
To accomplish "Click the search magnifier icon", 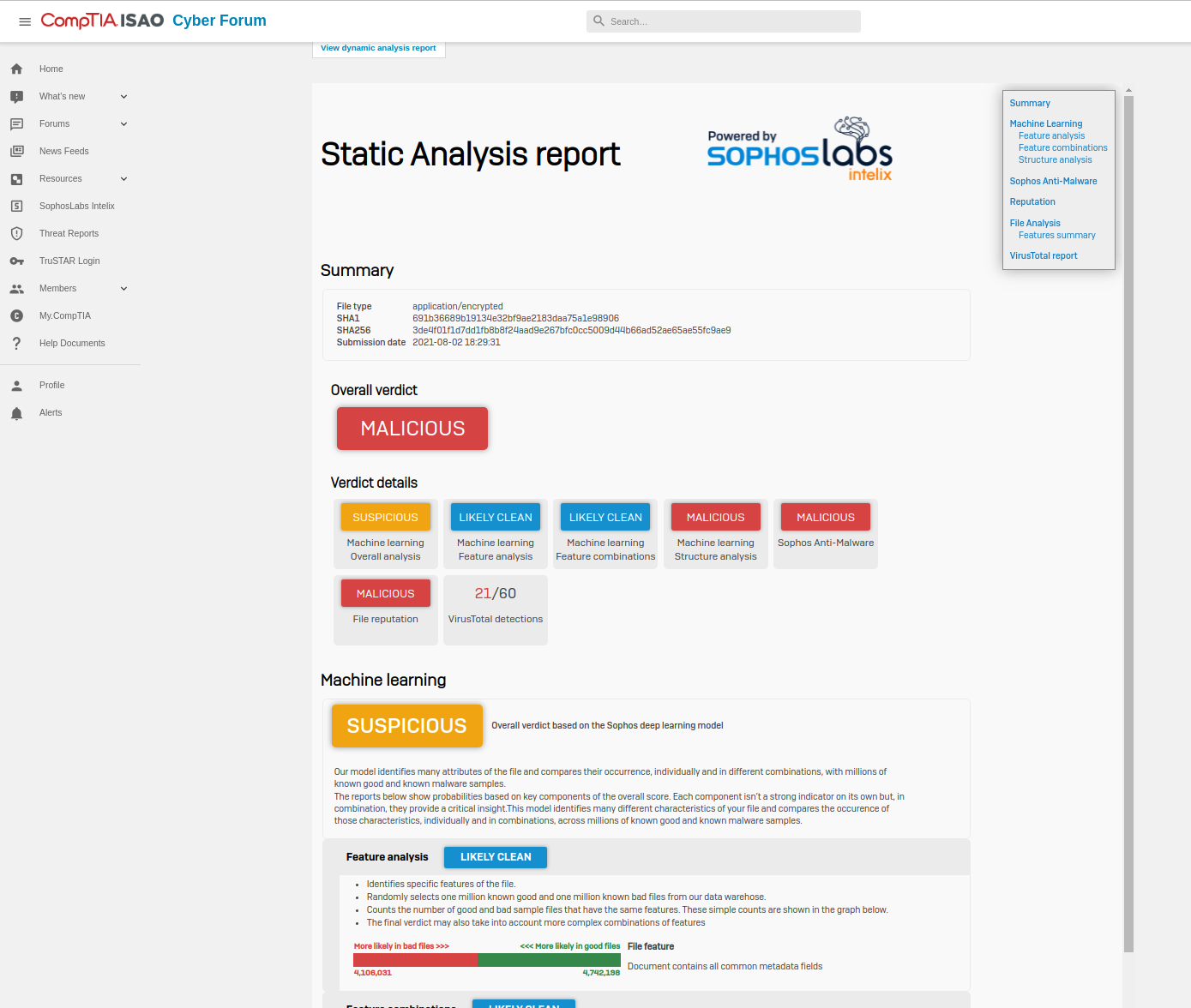I will click(x=599, y=21).
